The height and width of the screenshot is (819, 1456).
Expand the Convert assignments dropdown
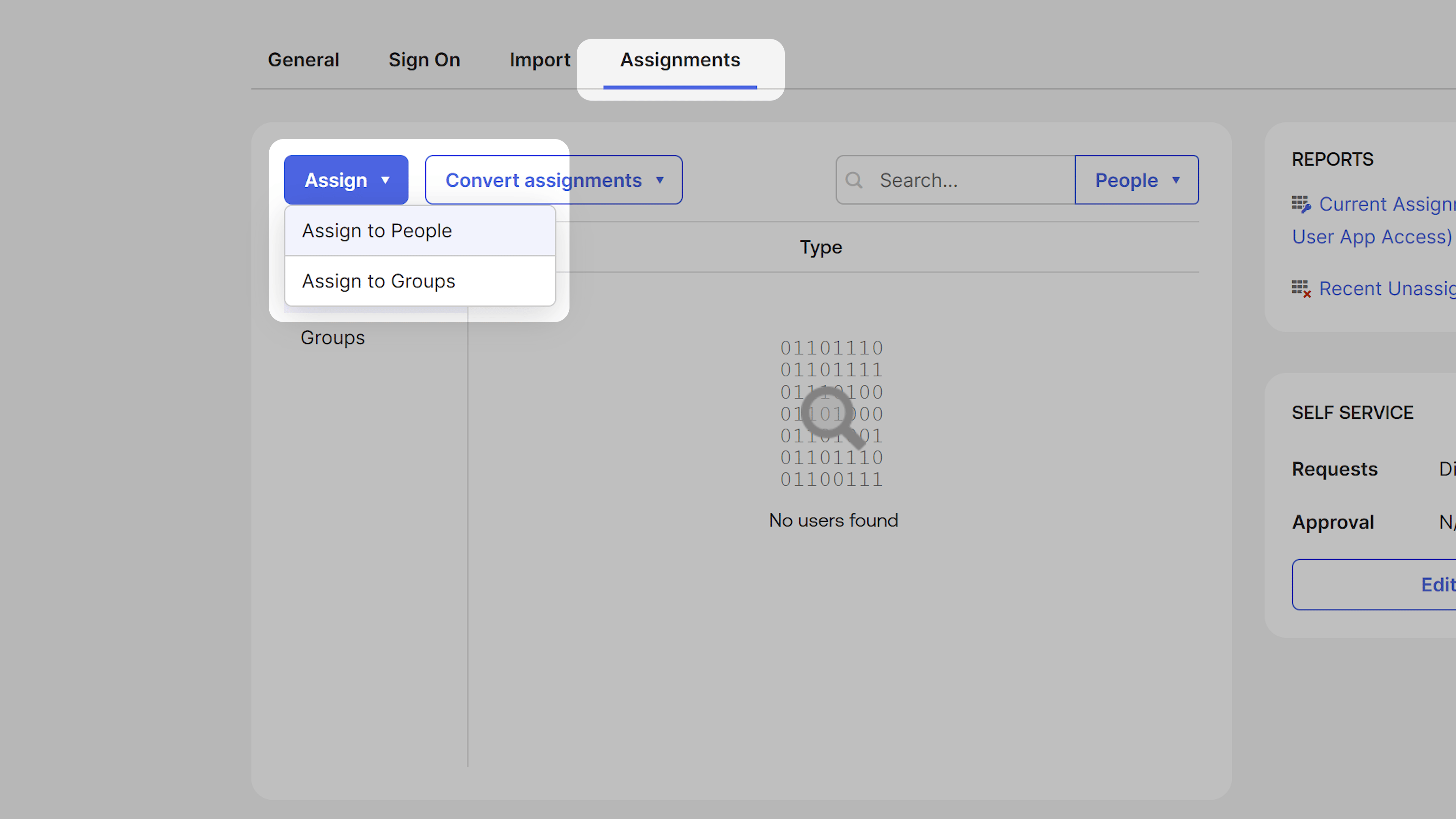point(553,180)
